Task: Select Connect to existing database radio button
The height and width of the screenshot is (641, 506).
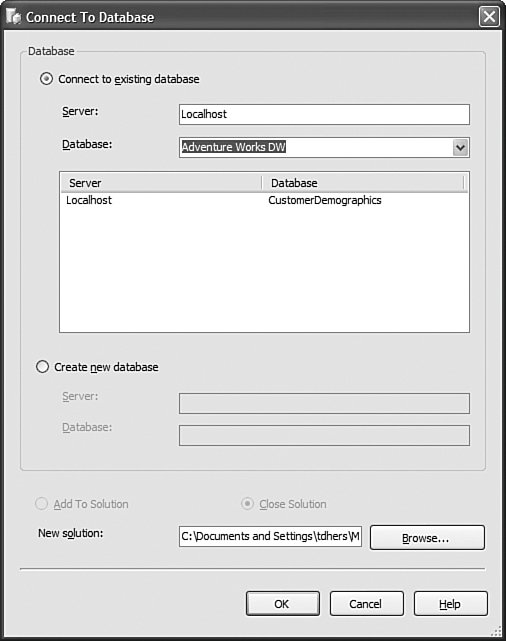Action: (46, 78)
